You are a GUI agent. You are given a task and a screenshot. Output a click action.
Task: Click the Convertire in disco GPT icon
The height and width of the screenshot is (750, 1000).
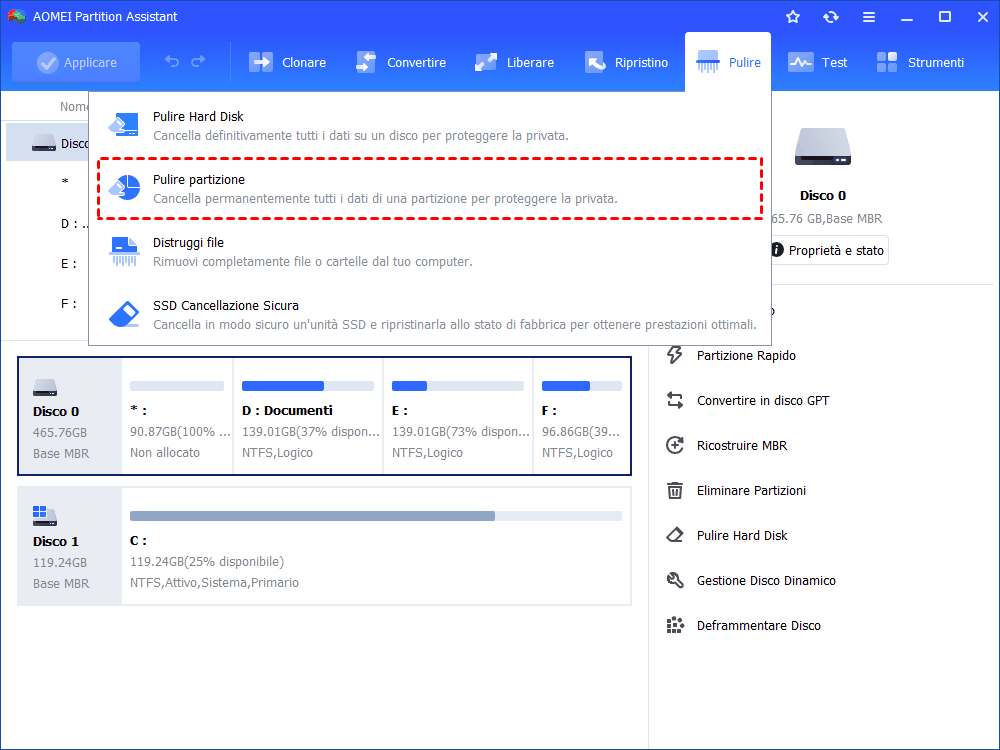(x=675, y=401)
